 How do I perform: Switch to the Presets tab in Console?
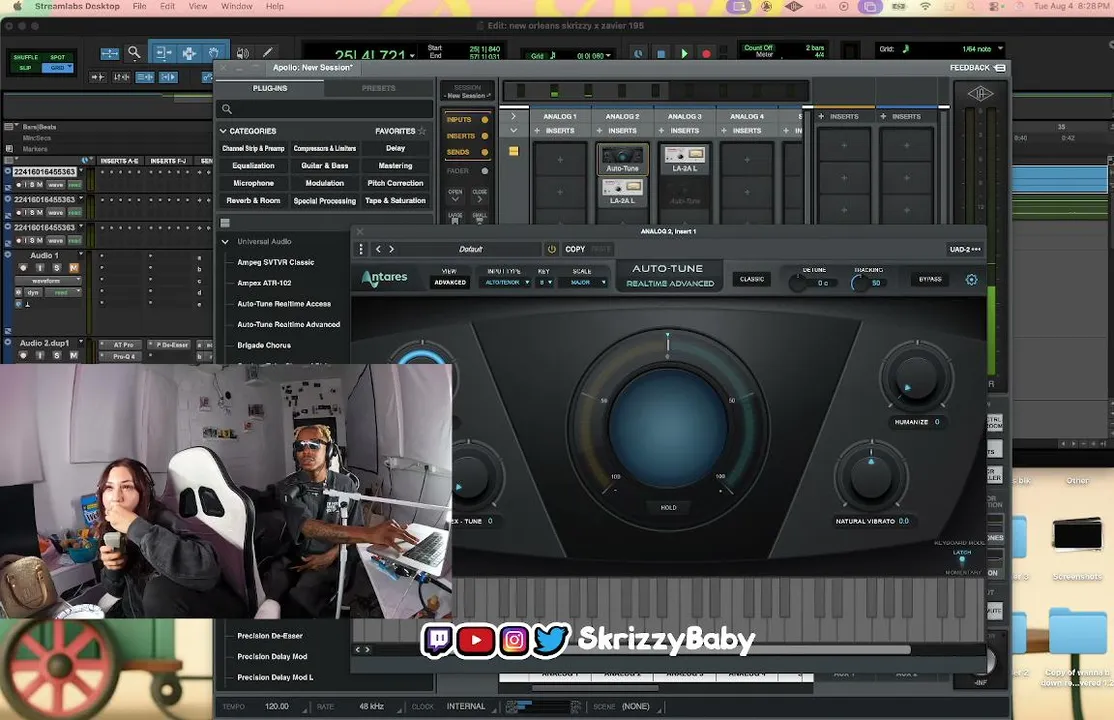point(379,88)
